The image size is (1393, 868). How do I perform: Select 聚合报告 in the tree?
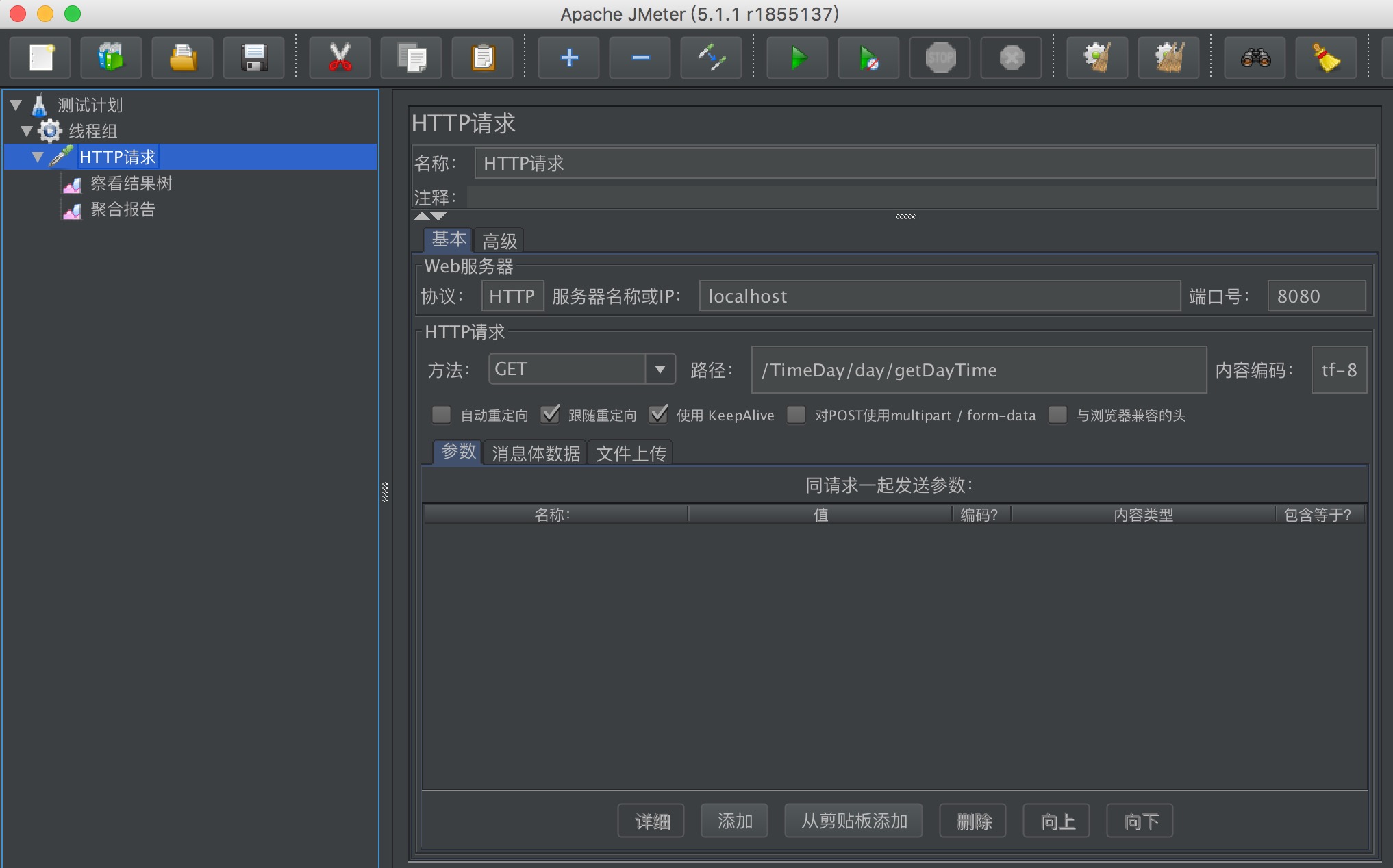(x=123, y=209)
